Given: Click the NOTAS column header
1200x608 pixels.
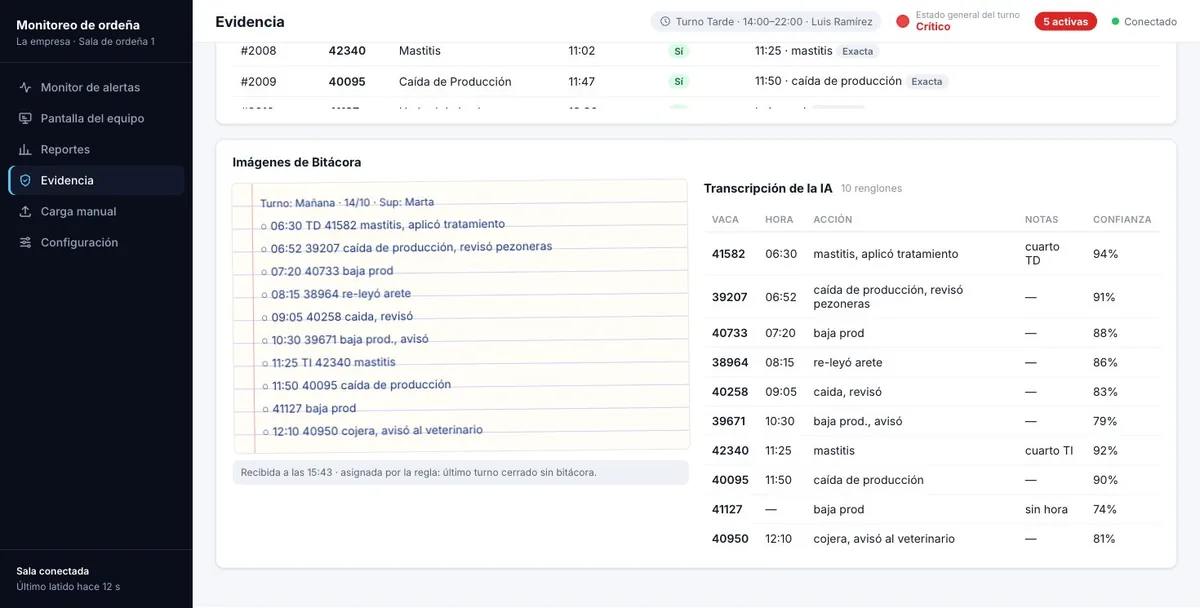Looking at the screenshot, I should click(1041, 220).
